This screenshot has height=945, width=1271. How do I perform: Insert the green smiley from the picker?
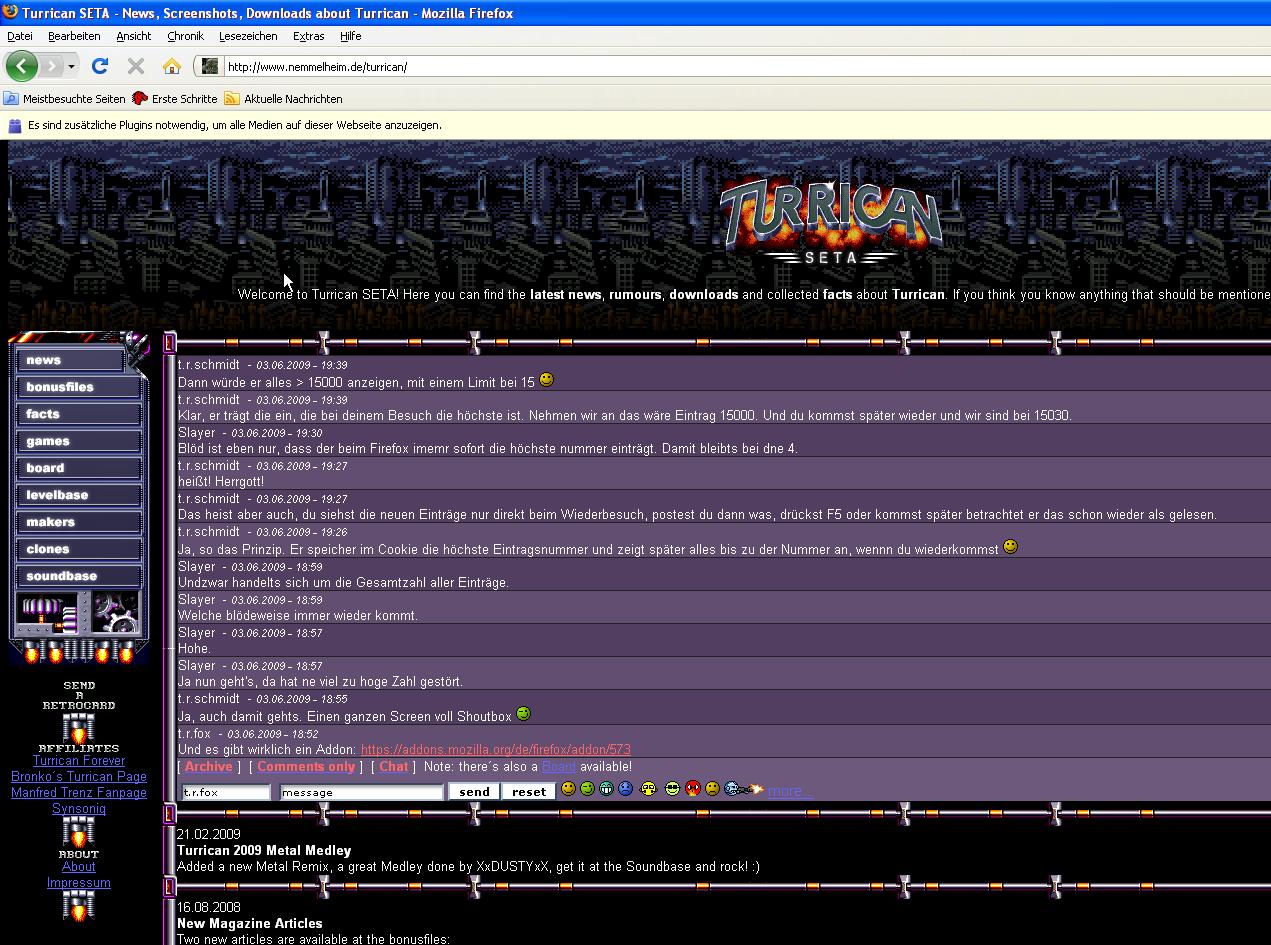(587, 789)
